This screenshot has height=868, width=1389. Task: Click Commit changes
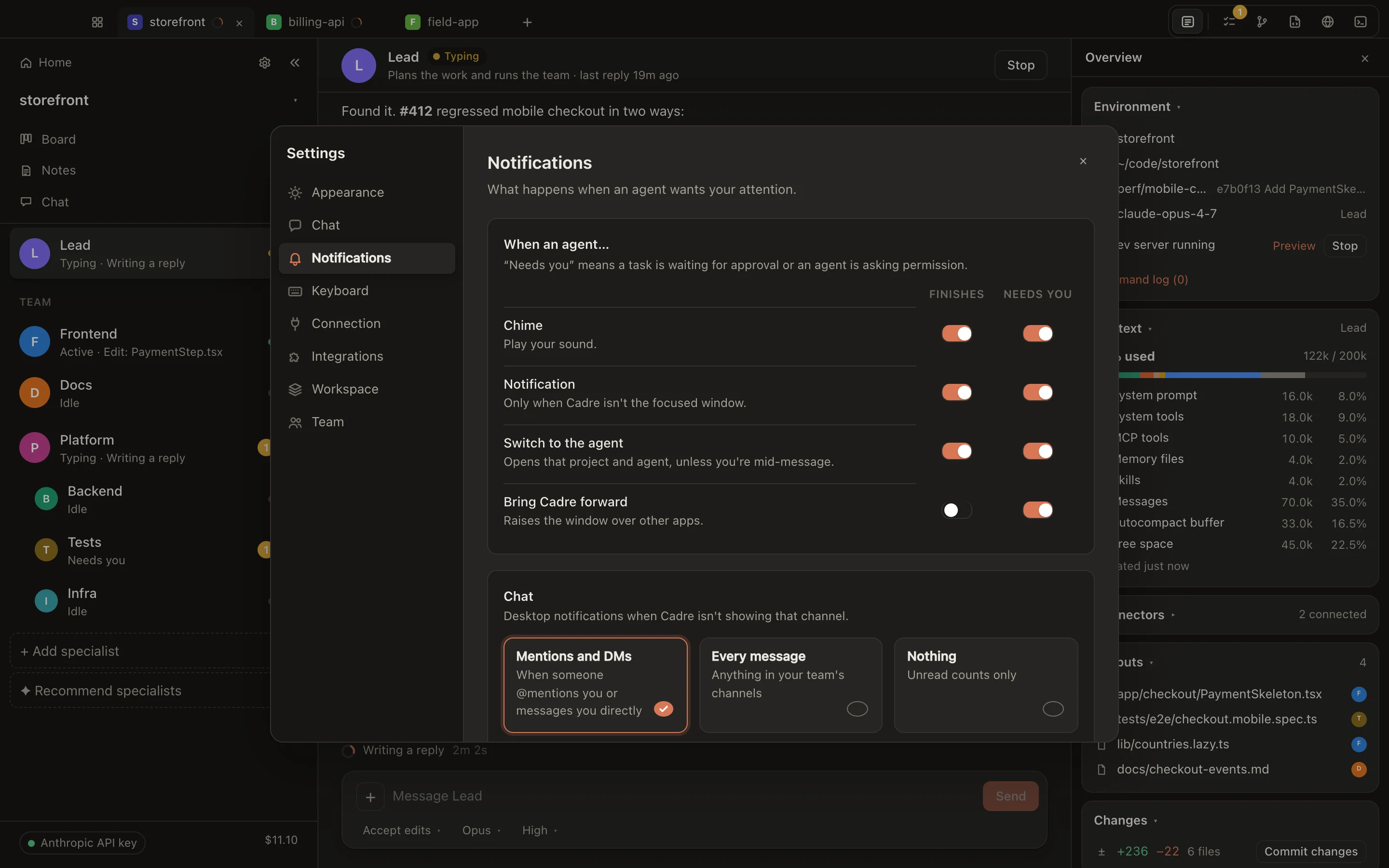(x=1311, y=851)
